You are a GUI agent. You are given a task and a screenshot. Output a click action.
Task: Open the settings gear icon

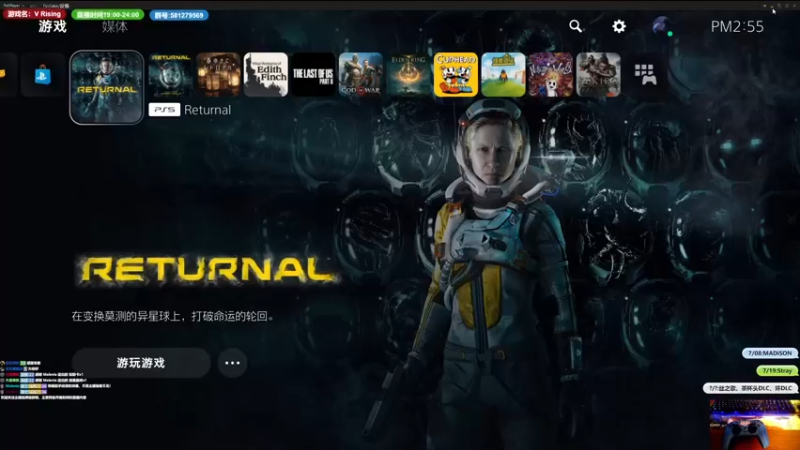pyautogui.click(x=619, y=26)
